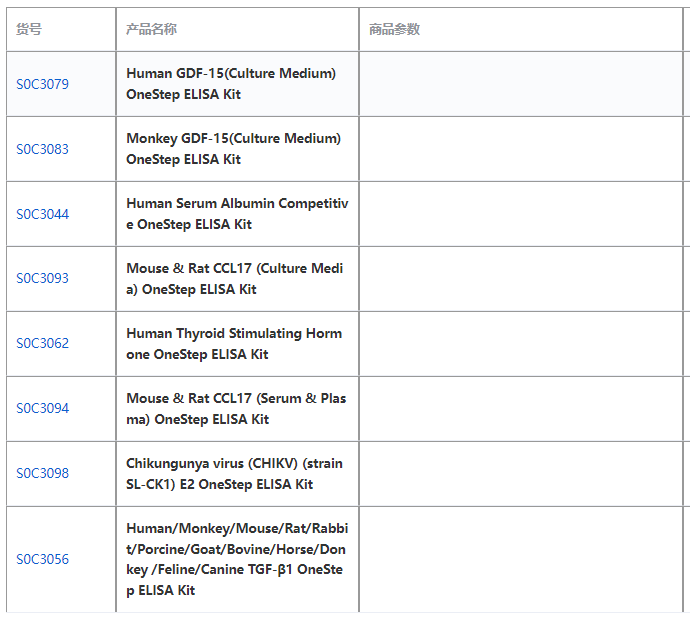Select Human Thyroid Stimulating Hormone kit name

pyautogui.click(x=234, y=343)
